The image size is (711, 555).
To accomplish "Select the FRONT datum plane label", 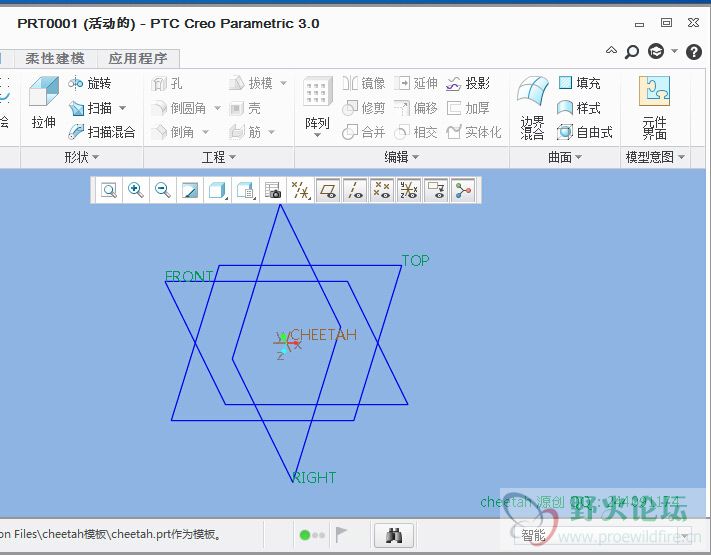I will pyautogui.click(x=189, y=276).
